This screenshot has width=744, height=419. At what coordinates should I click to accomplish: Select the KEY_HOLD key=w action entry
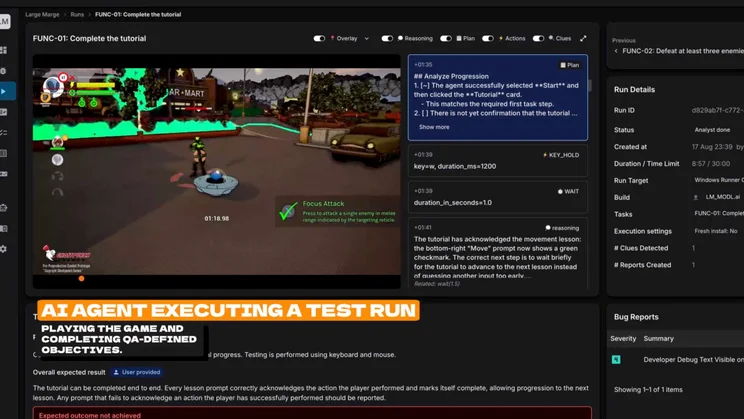tap(498, 161)
